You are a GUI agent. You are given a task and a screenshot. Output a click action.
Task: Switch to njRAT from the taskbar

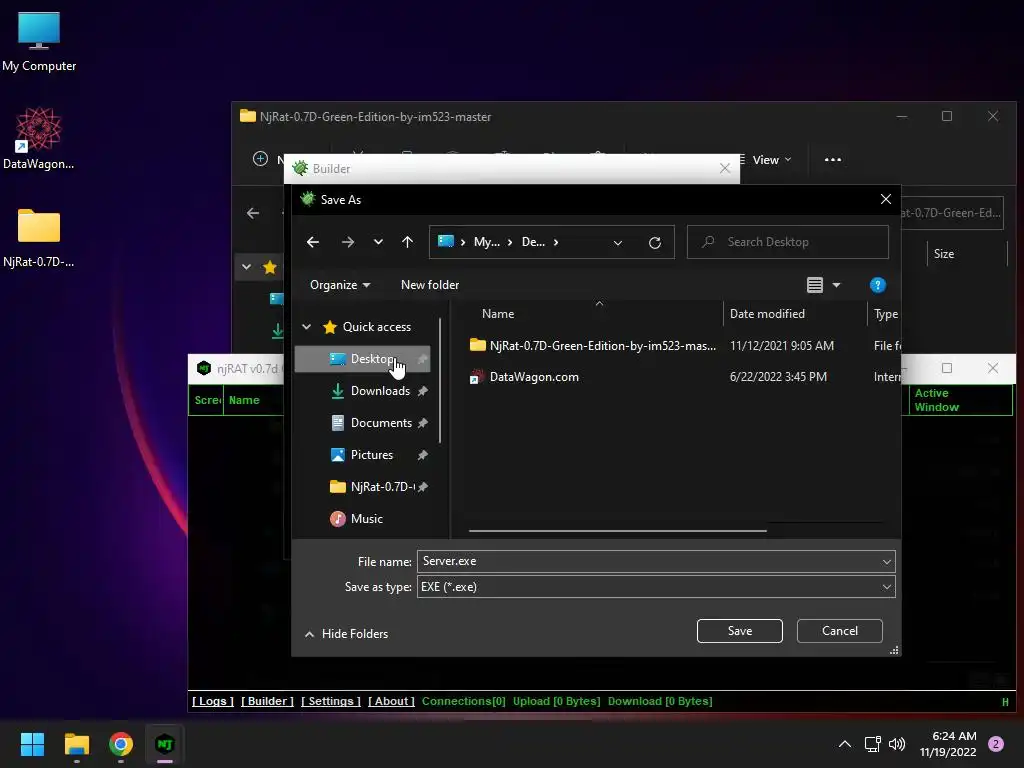click(x=165, y=744)
